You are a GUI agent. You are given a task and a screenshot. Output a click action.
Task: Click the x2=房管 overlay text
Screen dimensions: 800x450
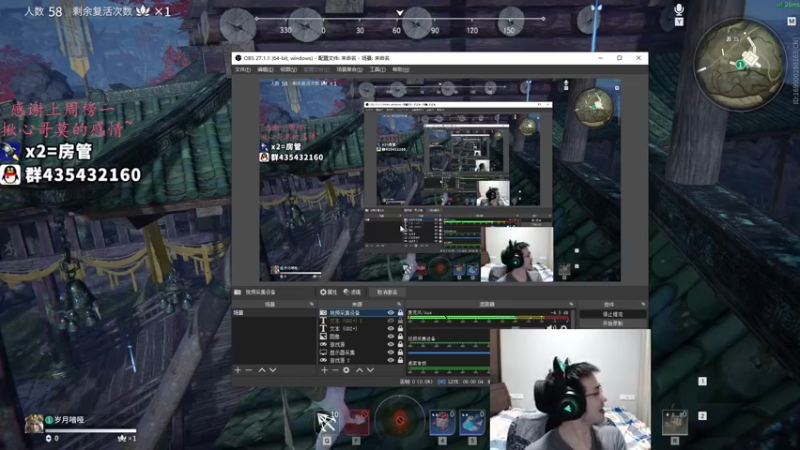[x=59, y=151]
